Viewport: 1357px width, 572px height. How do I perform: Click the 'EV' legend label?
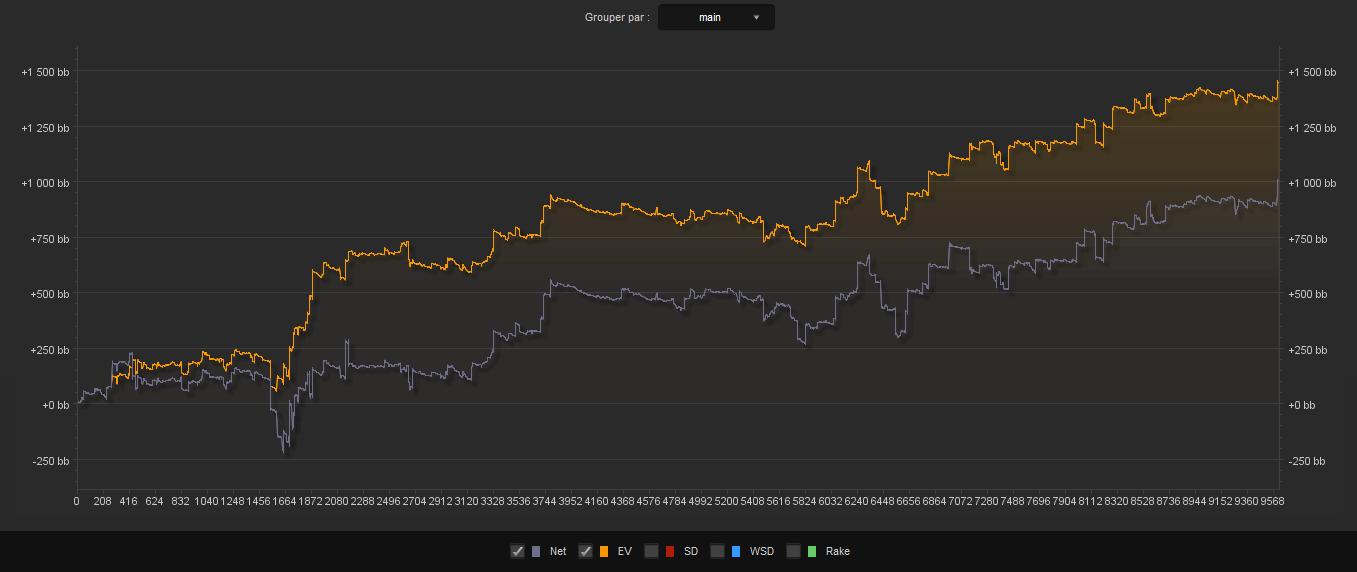point(624,551)
